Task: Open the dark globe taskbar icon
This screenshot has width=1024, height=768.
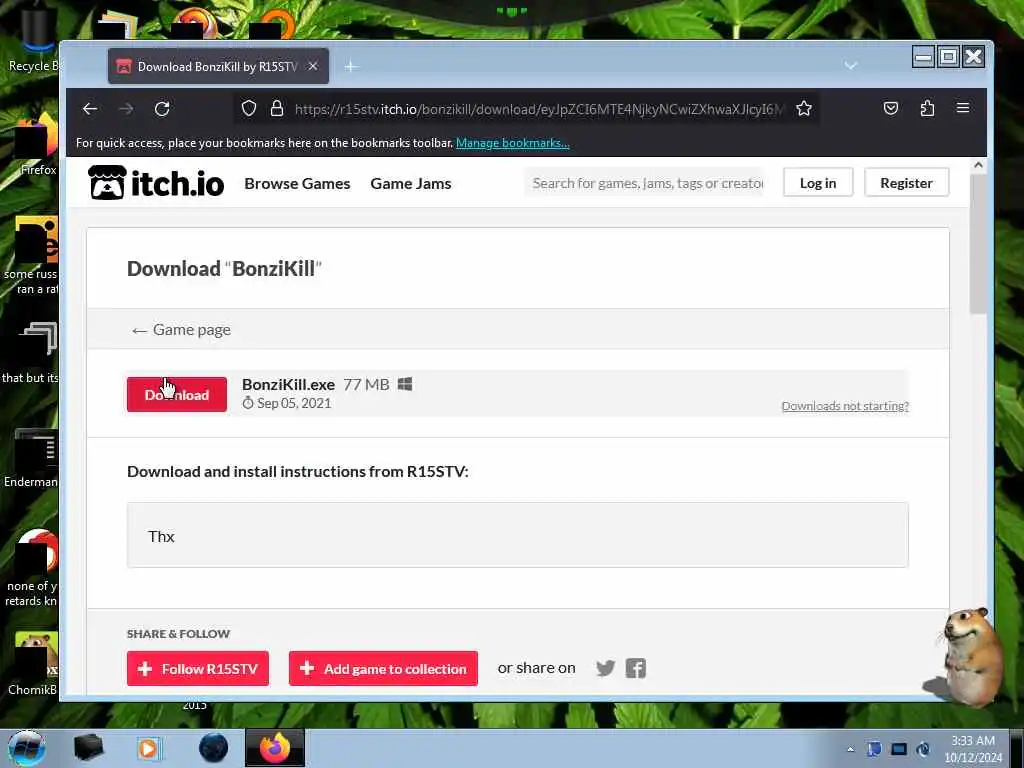Action: (x=214, y=748)
